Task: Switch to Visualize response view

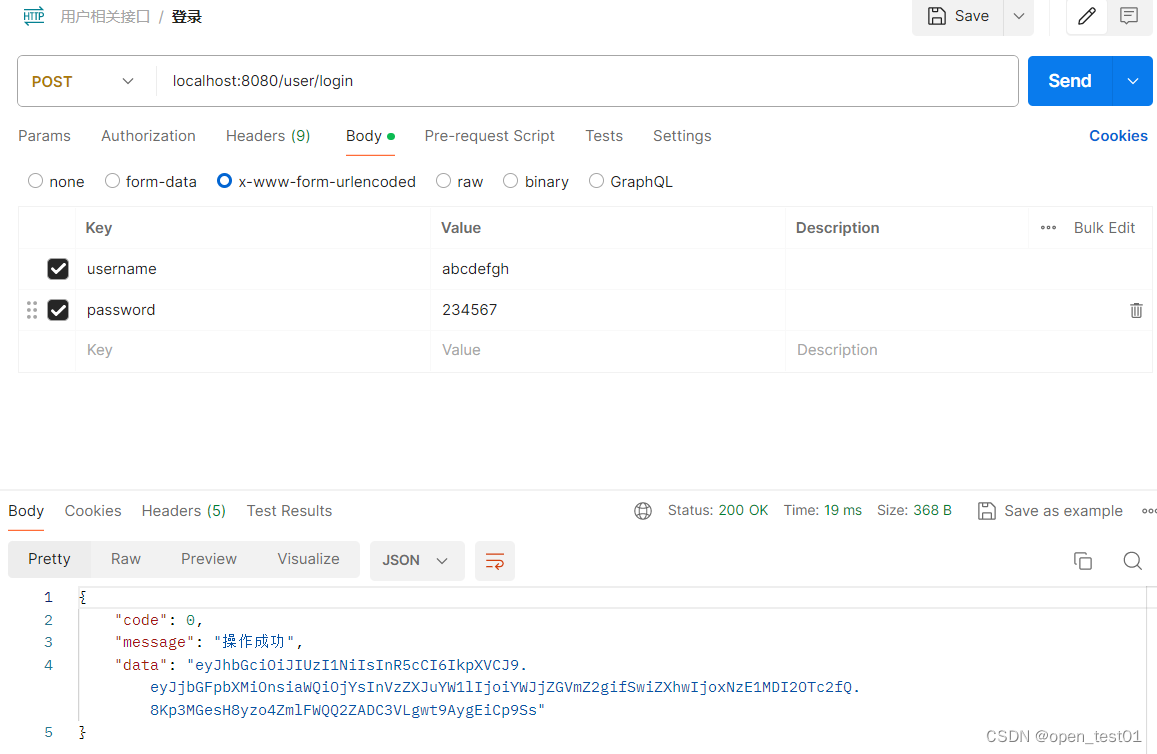Action: 308,559
